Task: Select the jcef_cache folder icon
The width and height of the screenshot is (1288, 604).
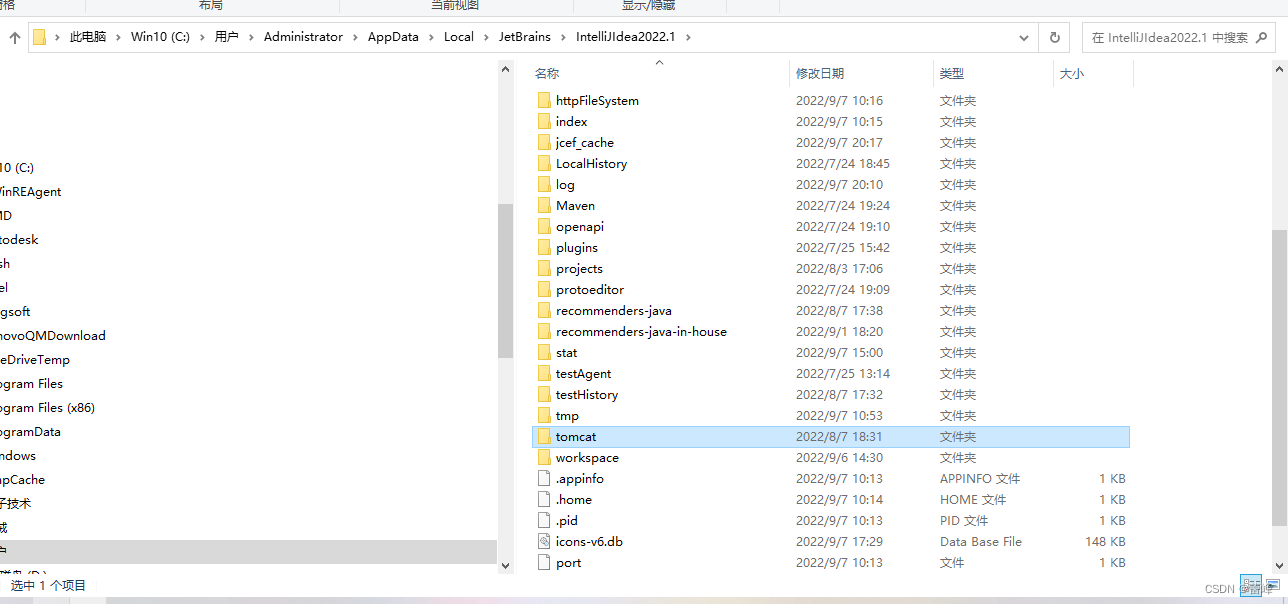Action: [544, 142]
